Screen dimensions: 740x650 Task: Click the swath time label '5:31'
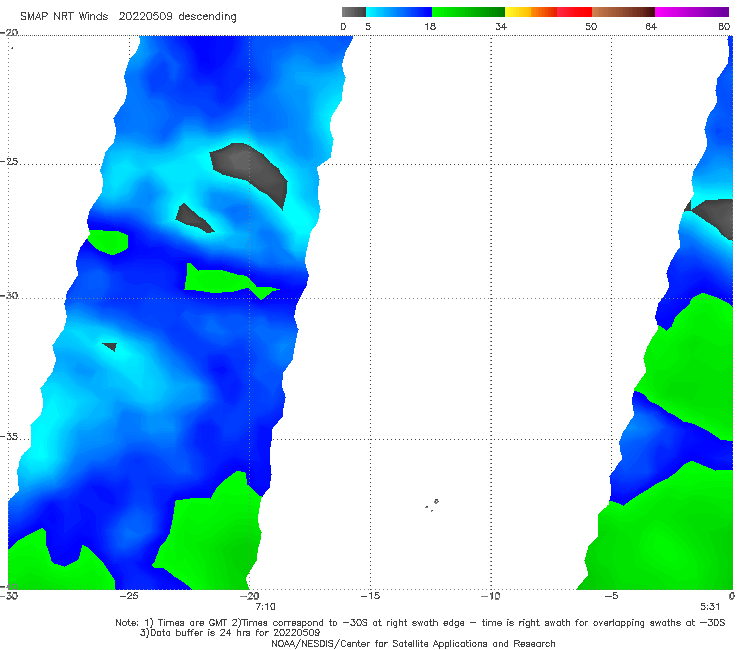(x=710, y=607)
